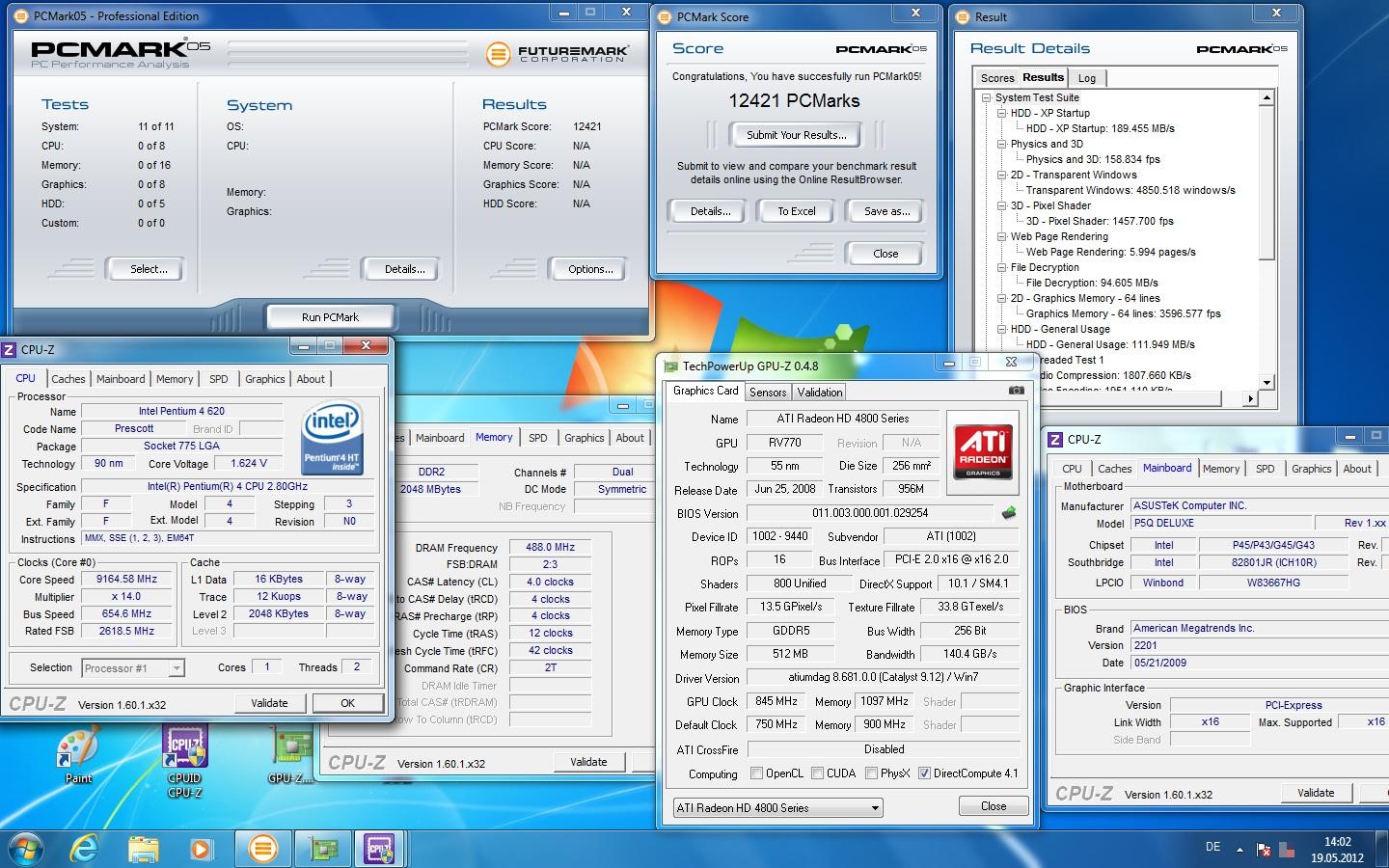Collapse the HDD - XP Startup node

(1001, 113)
